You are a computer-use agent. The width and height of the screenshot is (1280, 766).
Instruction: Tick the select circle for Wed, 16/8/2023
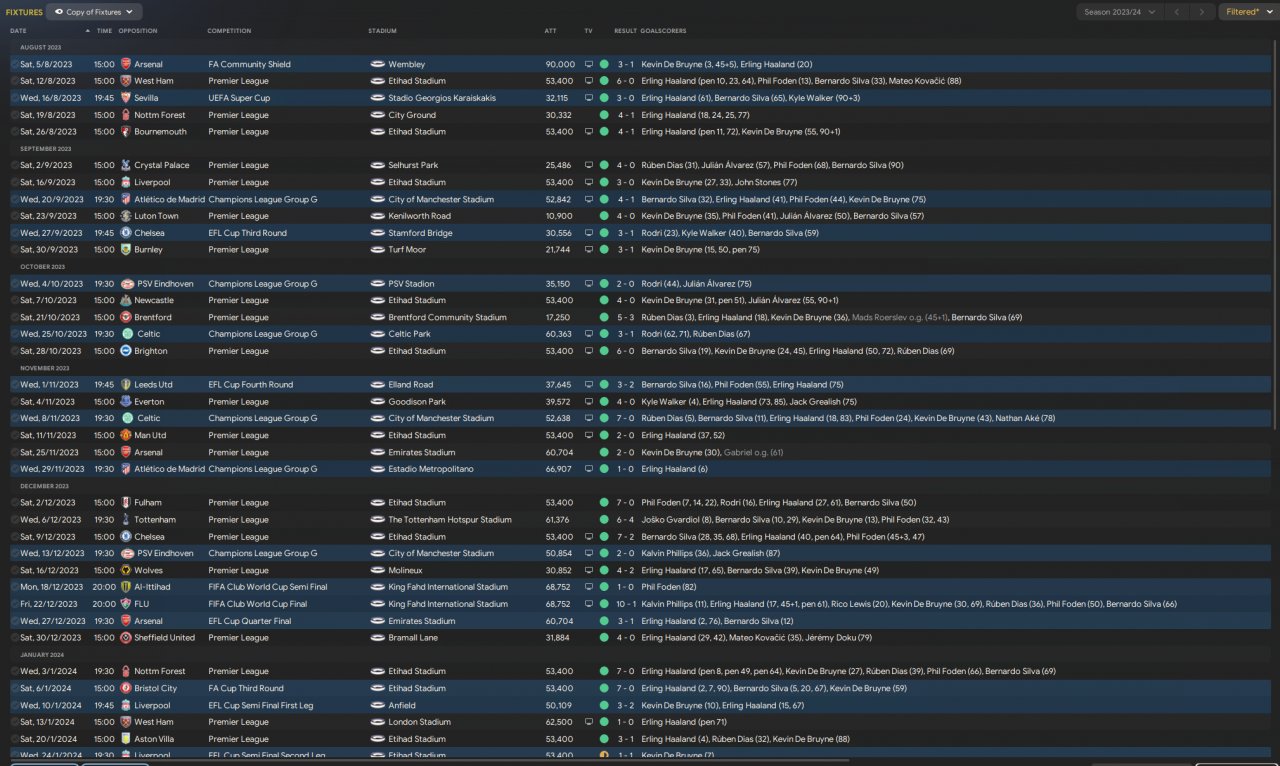tap(14, 98)
